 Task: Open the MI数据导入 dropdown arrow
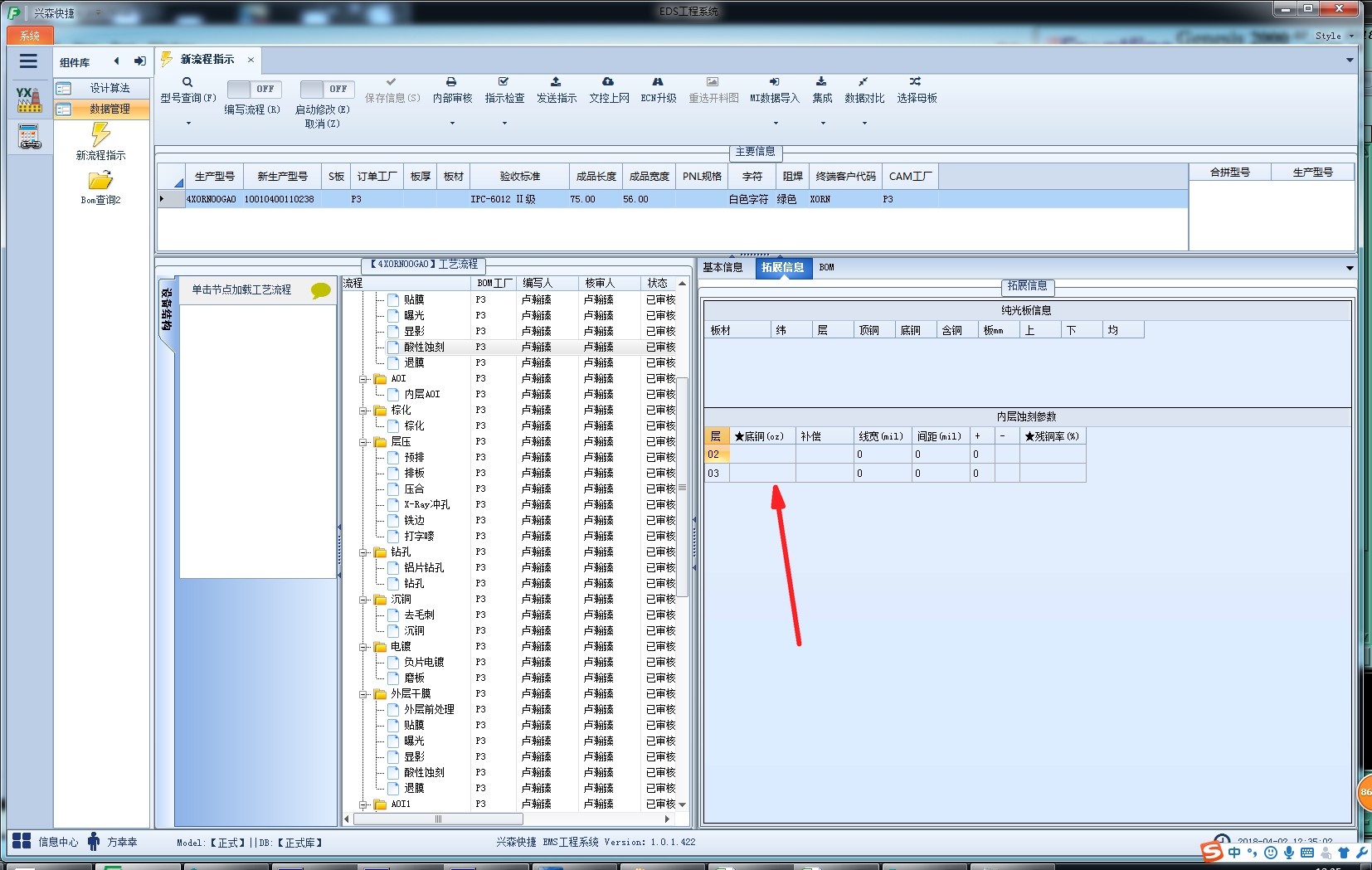tap(776, 124)
